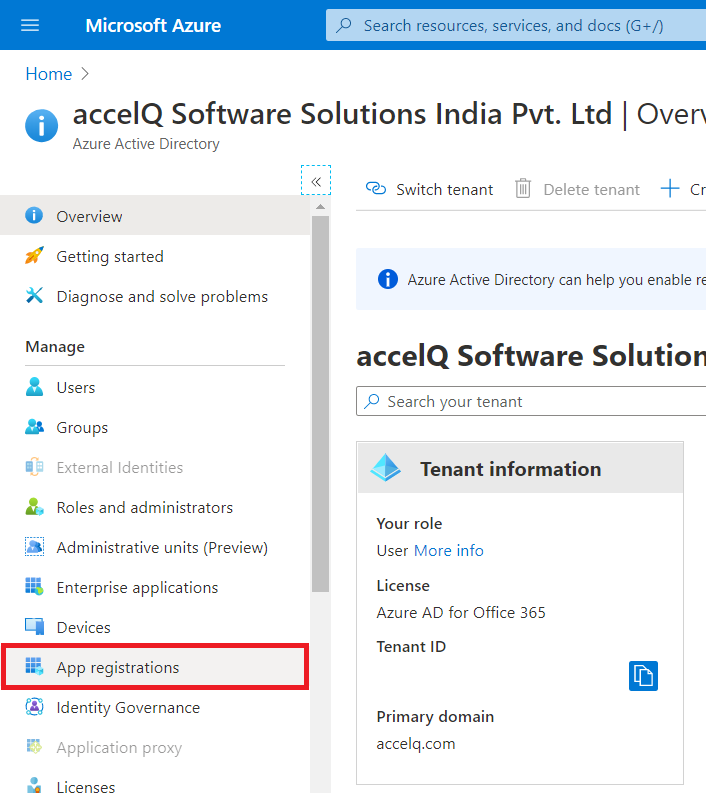The width and height of the screenshot is (706, 793).
Task: Click the Microsoft Azure logo text
Action: 153,25
